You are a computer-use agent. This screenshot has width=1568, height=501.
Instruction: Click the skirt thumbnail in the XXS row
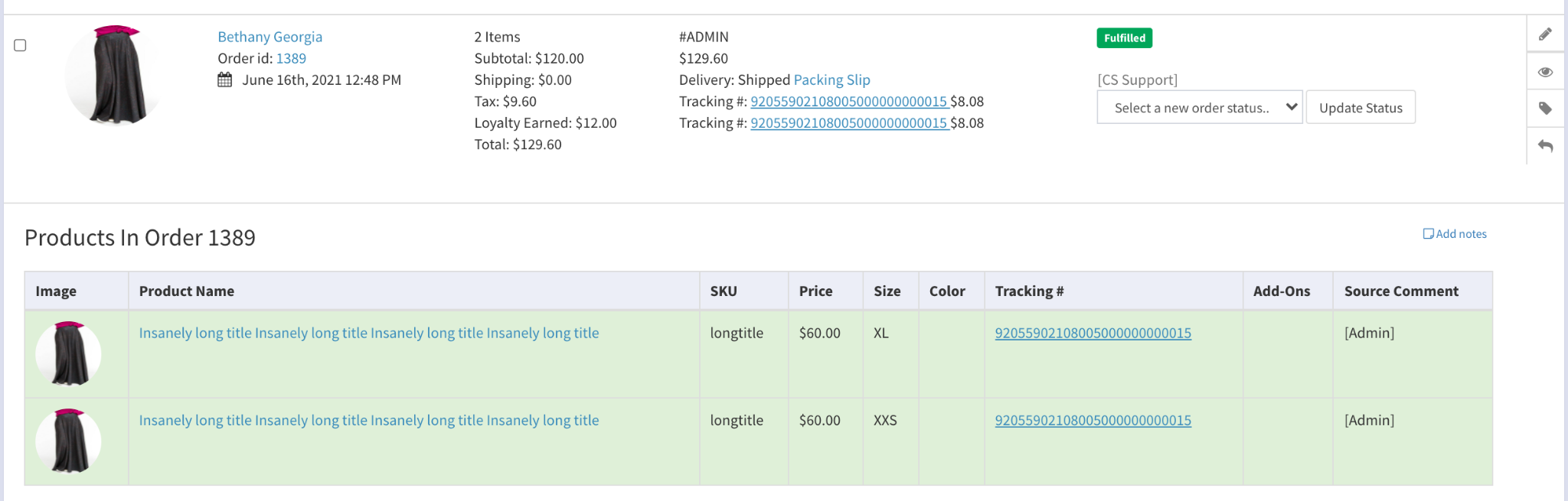(69, 441)
